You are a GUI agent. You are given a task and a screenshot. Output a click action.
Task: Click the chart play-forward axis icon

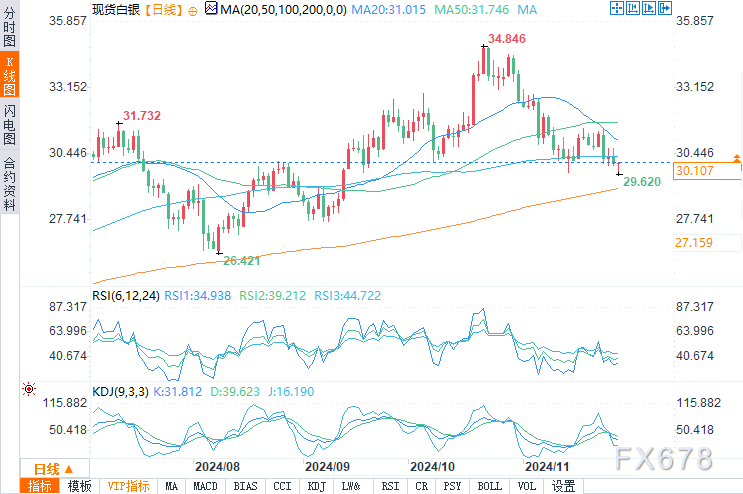[x=649, y=8]
